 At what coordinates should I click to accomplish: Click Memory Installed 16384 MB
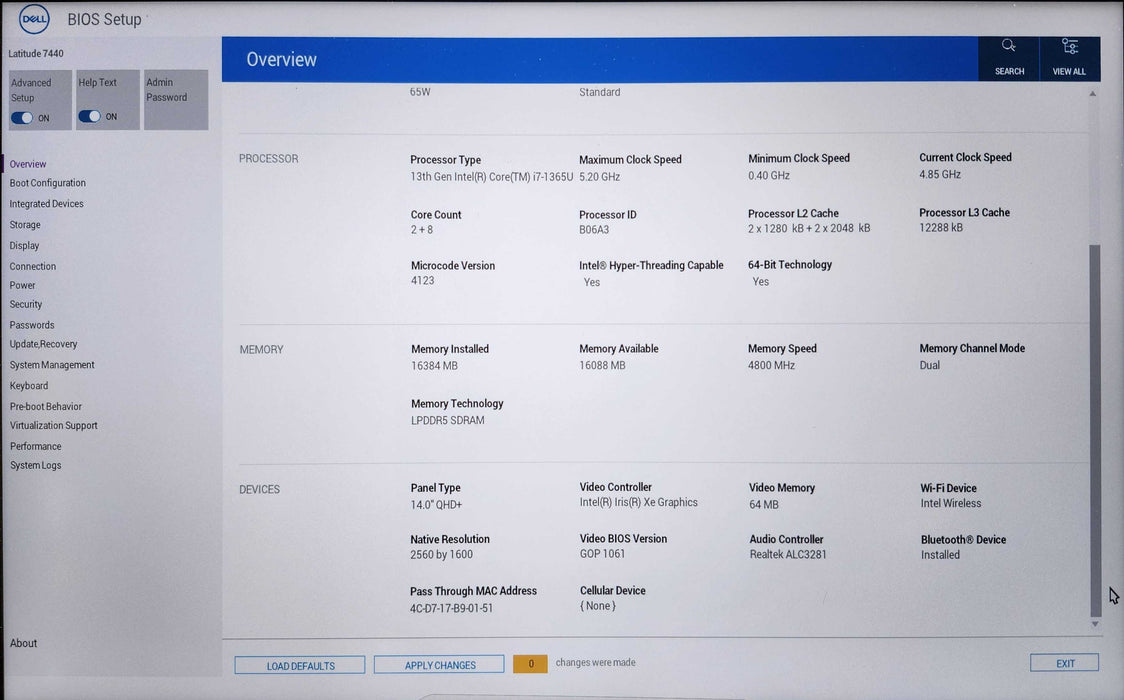434,365
